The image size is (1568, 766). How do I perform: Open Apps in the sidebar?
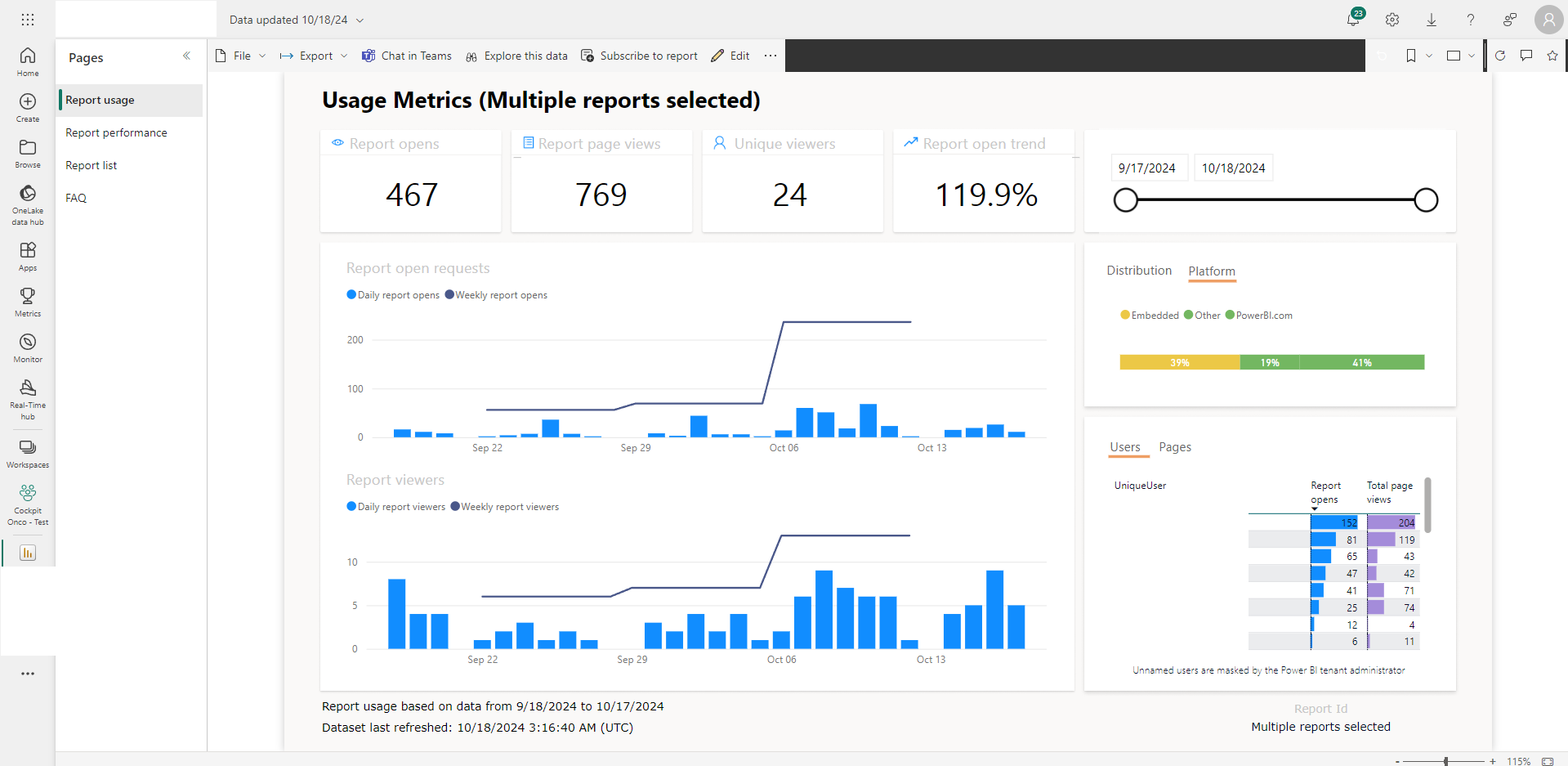point(28,257)
